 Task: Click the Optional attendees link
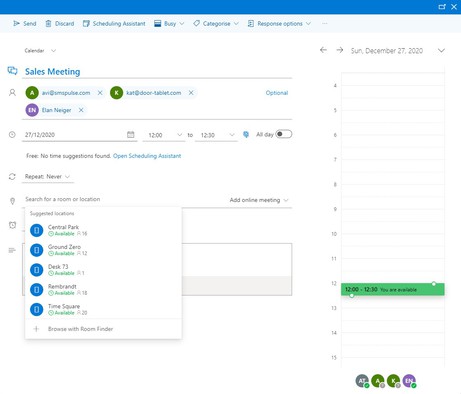(x=277, y=93)
